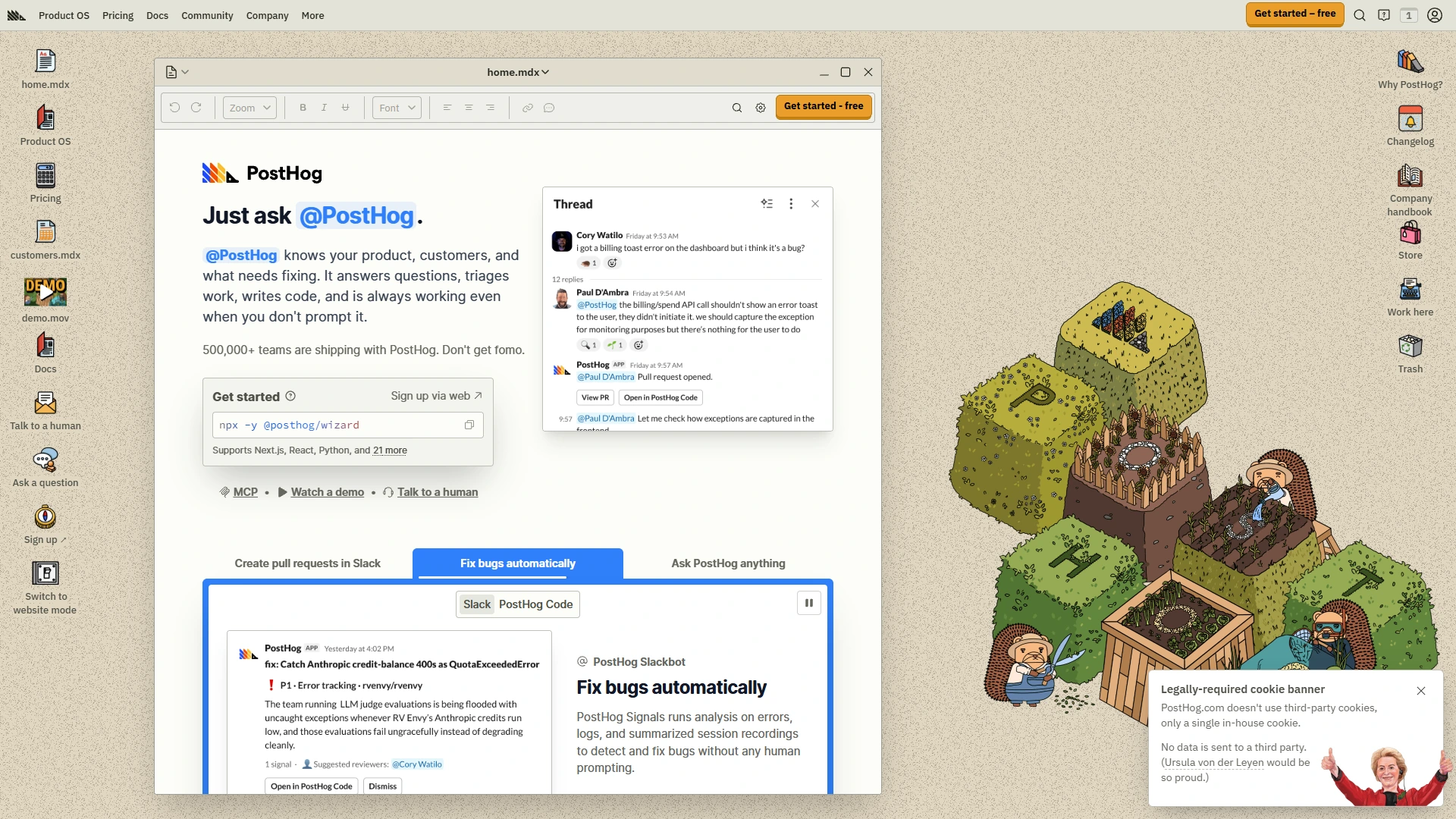Open the home.mdx desktop file icon
The height and width of the screenshot is (819, 1456).
(45, 61)
